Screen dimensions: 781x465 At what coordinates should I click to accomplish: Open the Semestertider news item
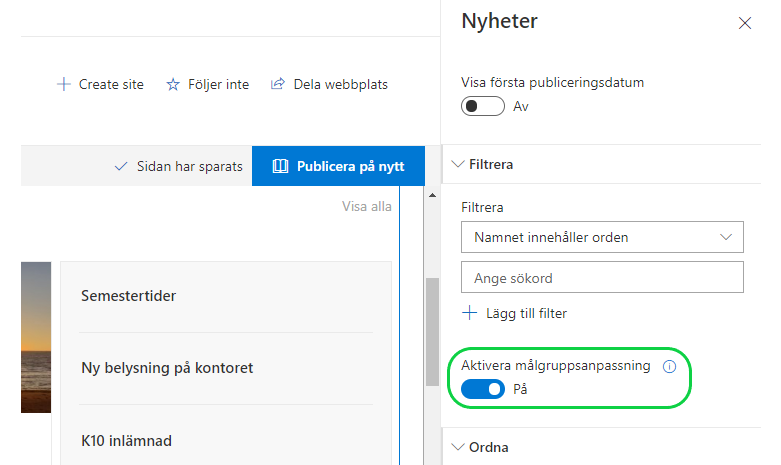click(x=129, y=296)
